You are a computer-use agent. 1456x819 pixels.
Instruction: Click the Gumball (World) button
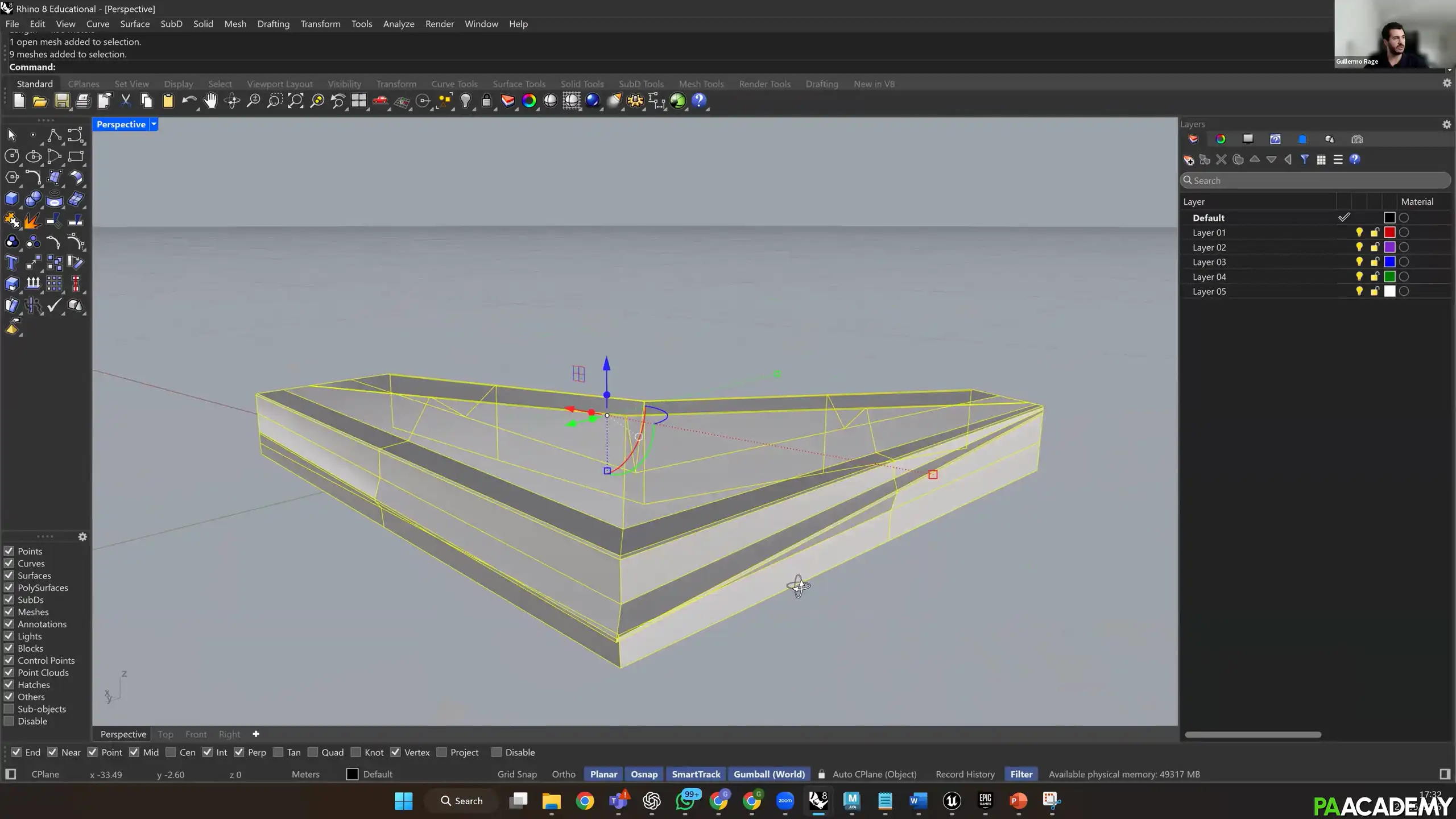[768, 774]
